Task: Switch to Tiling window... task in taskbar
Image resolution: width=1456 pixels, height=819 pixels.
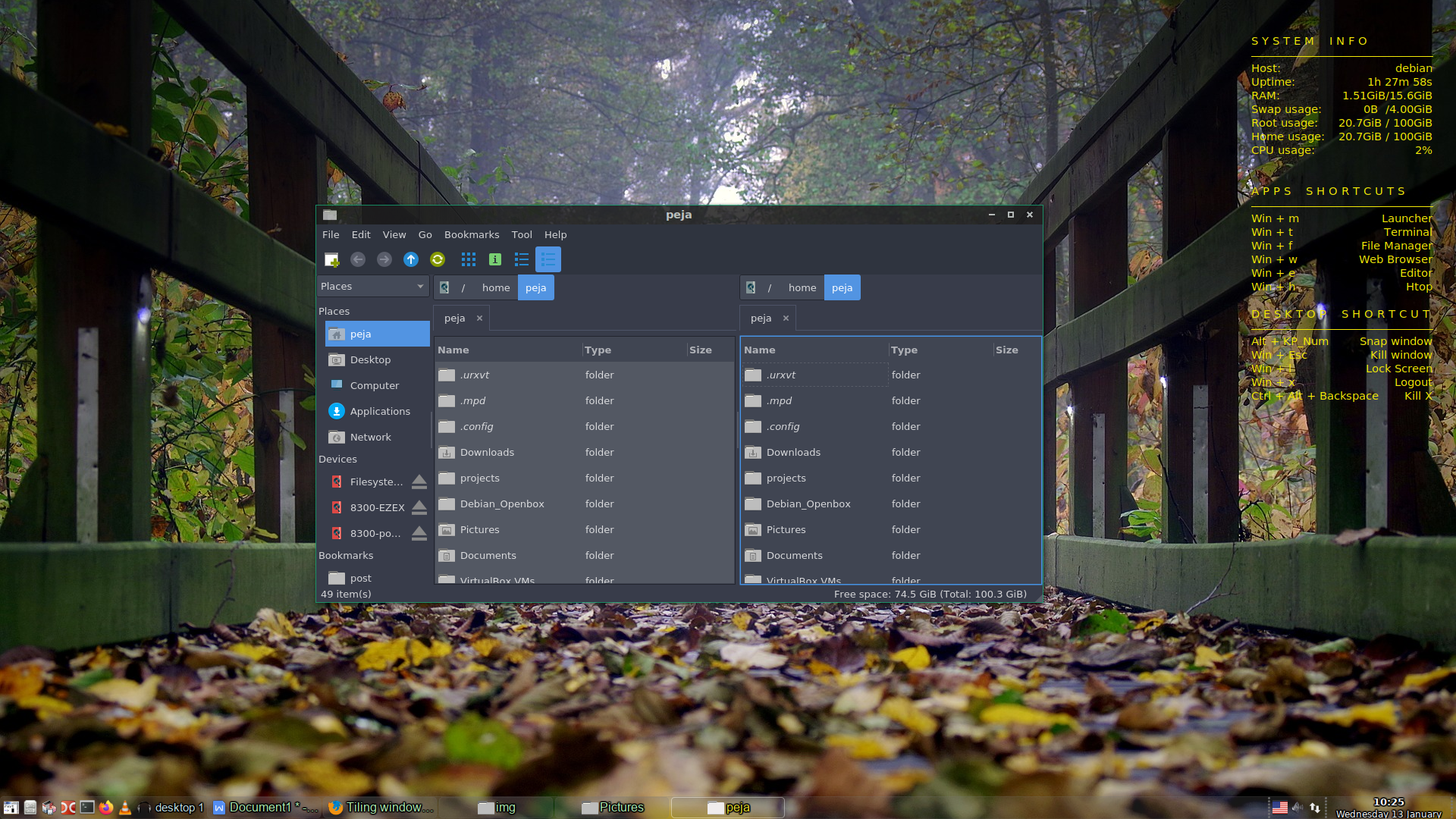Action: pos(381,808)
